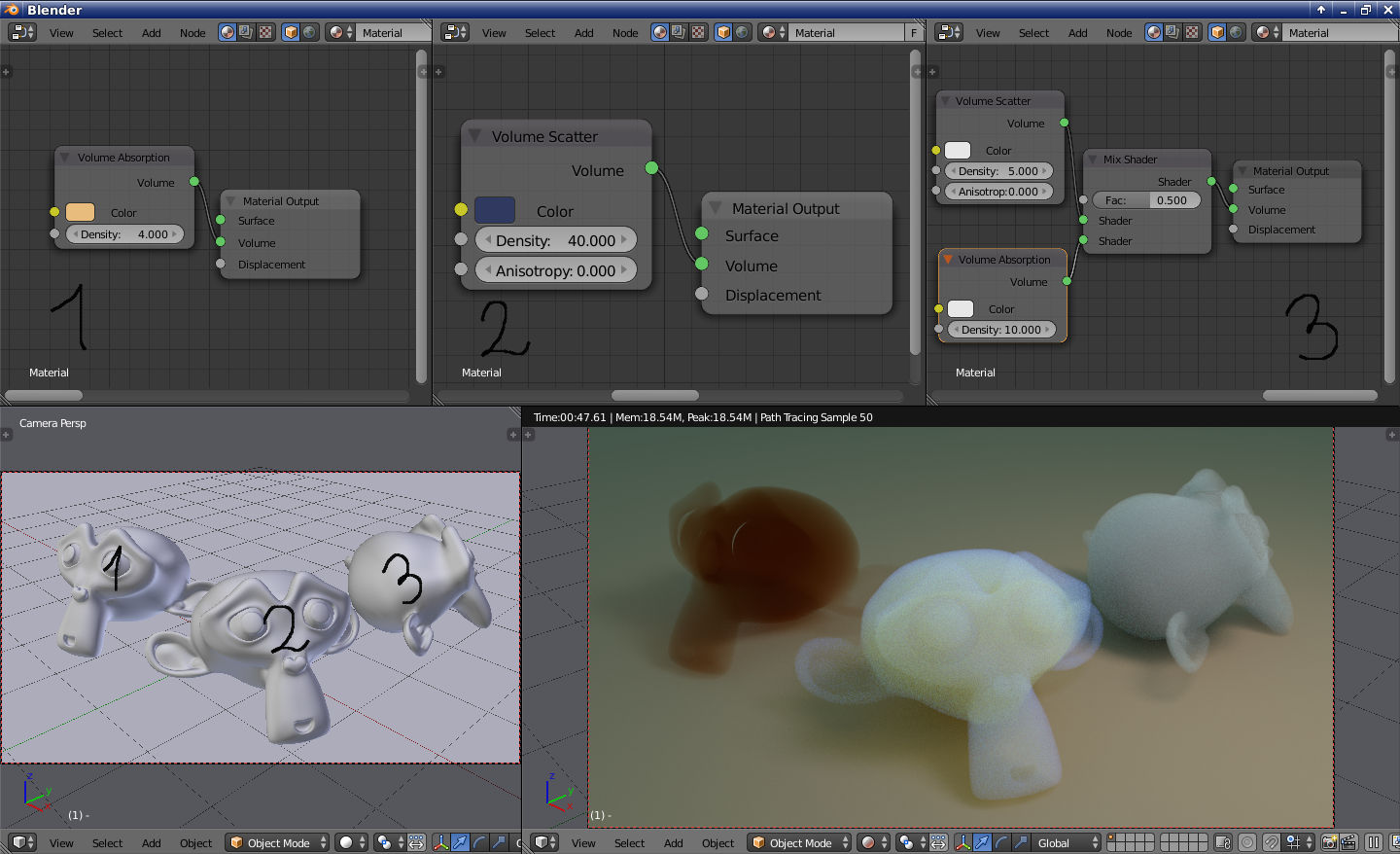Viewport: 1400px width, 854px height.
Task: Select world shading globe icon in left node editor
Action: click(x=309, y=32)
